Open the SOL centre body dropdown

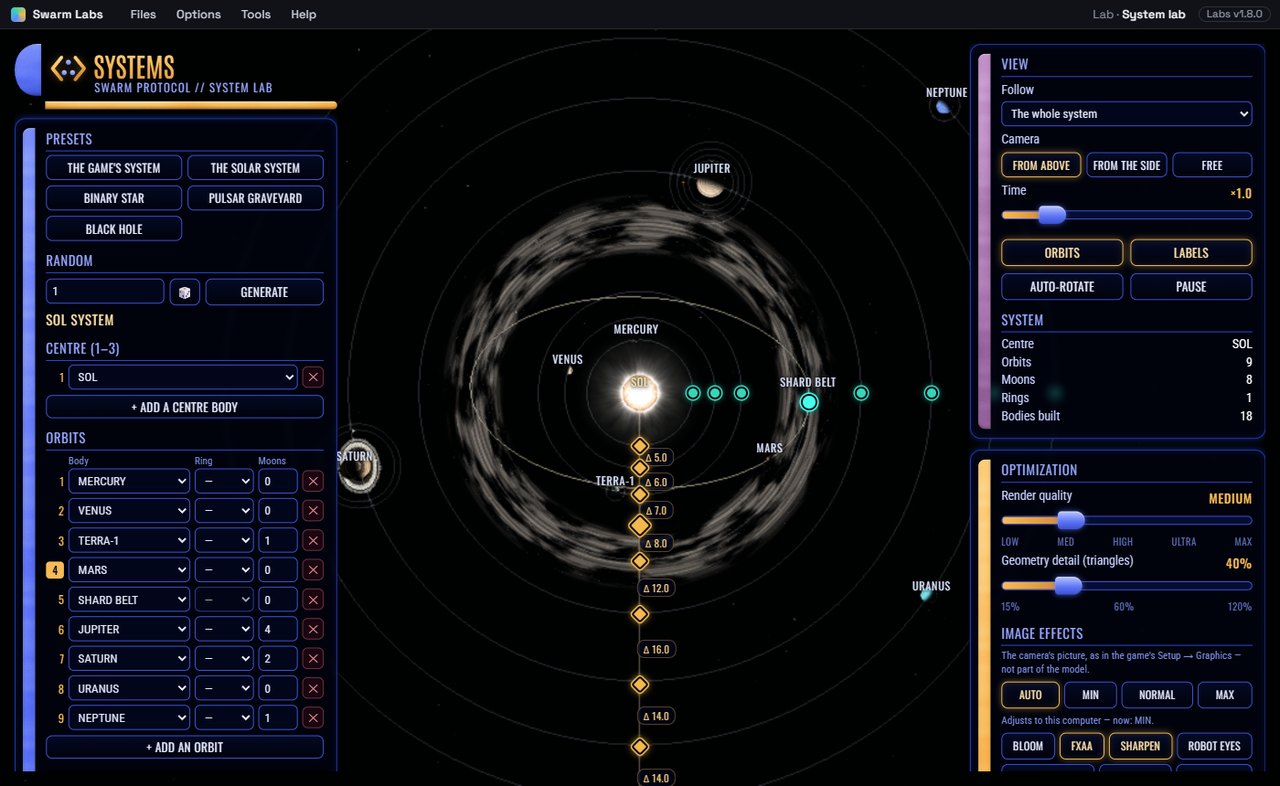pos(184,377)
